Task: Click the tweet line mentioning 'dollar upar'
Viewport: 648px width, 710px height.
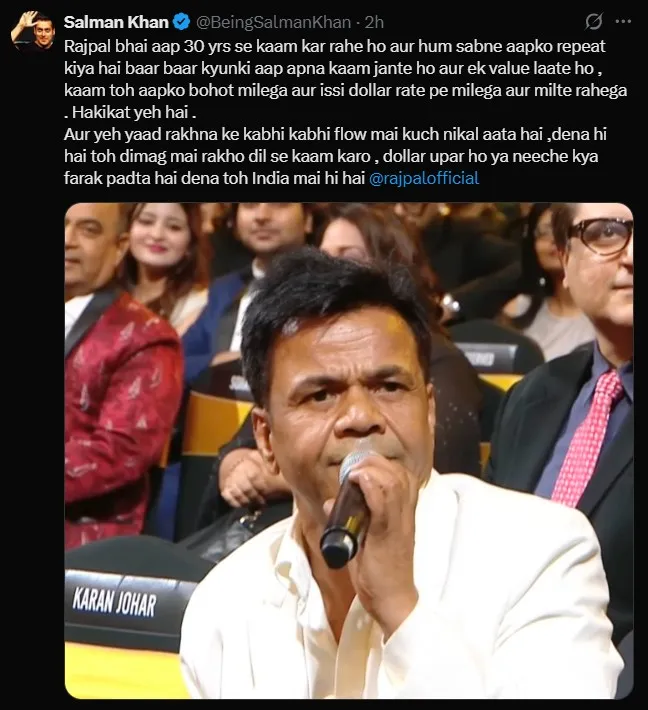Action: pos(331,156)
